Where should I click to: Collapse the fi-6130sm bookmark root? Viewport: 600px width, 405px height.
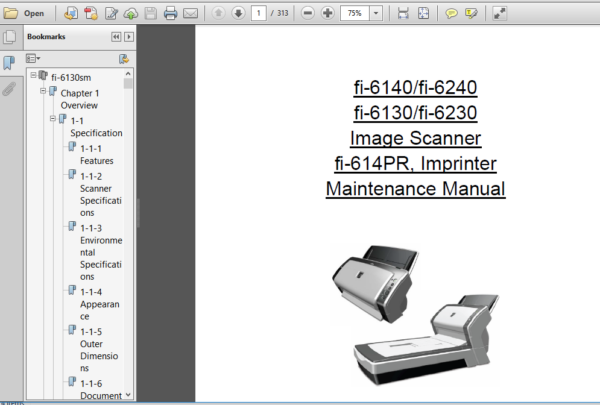click(34, 75)
